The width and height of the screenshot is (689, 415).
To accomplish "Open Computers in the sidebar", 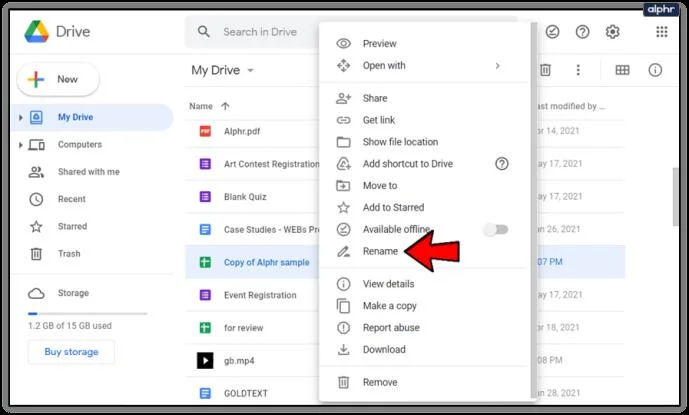I will (x=80, y=145).
